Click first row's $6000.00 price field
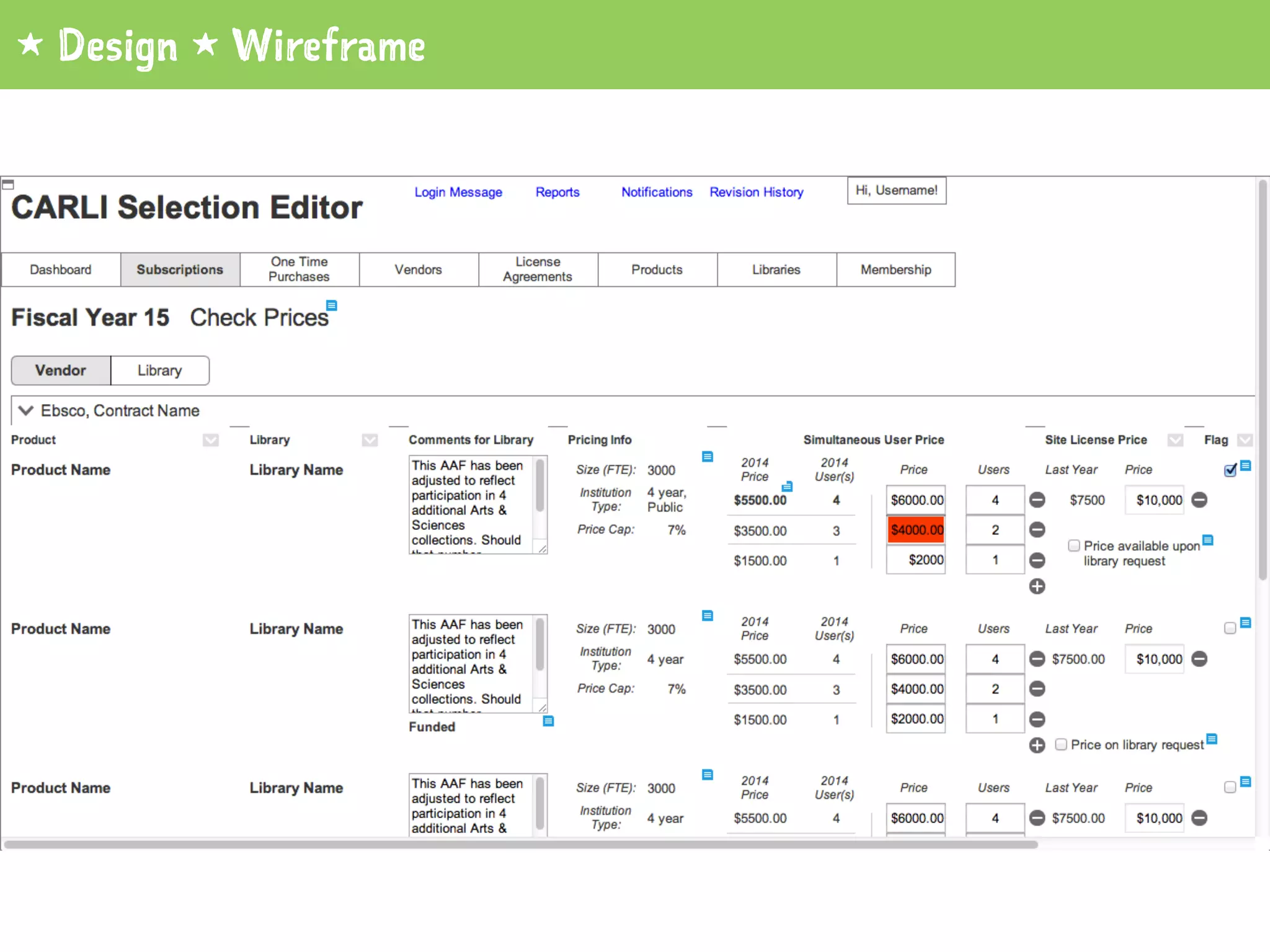 tap(916, 500)
